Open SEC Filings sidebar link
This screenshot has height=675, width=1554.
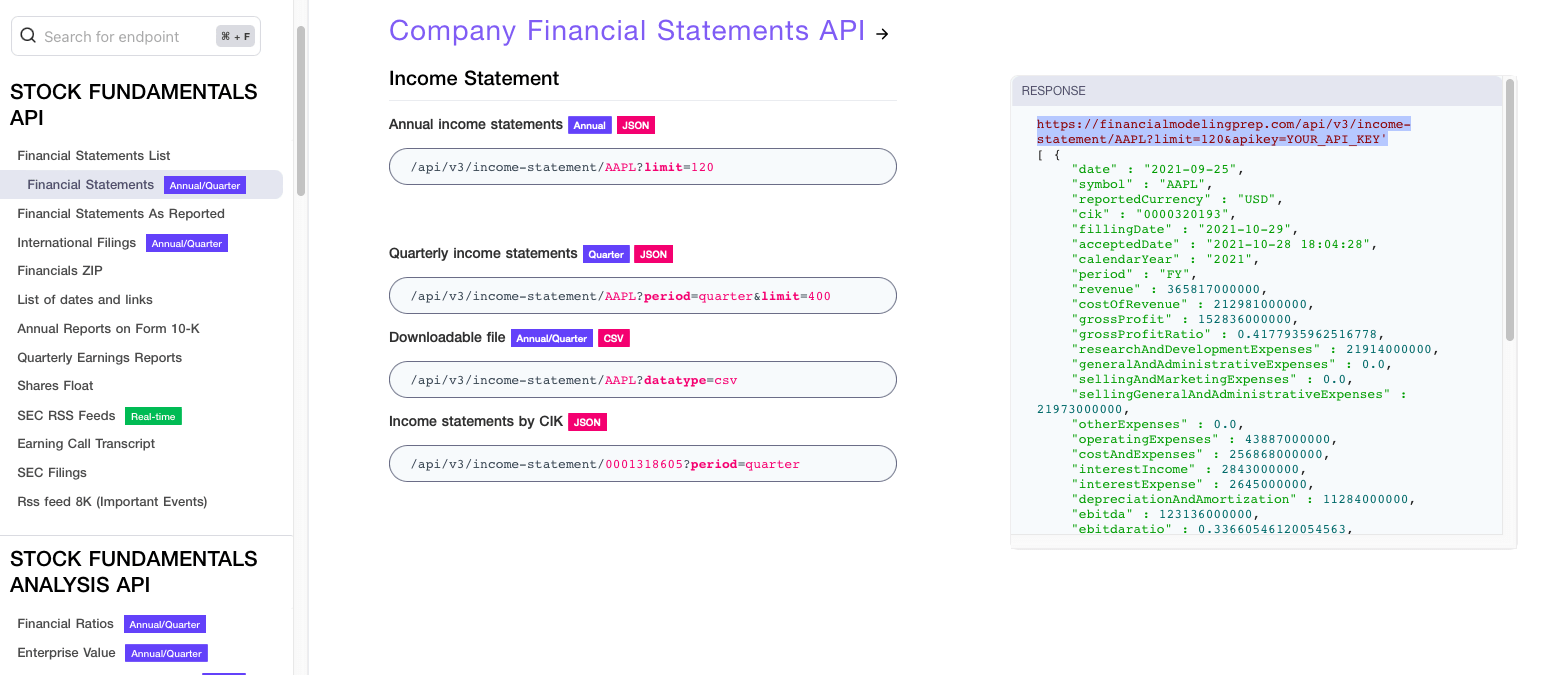[x=52, y=472]
